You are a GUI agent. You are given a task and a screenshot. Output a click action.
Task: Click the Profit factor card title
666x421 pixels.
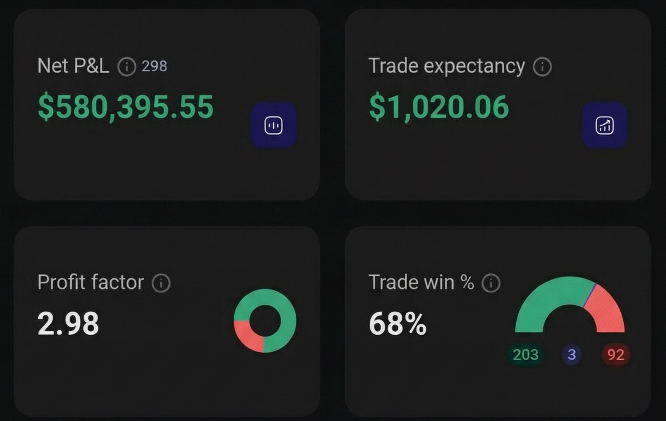[x=90, y=283]
